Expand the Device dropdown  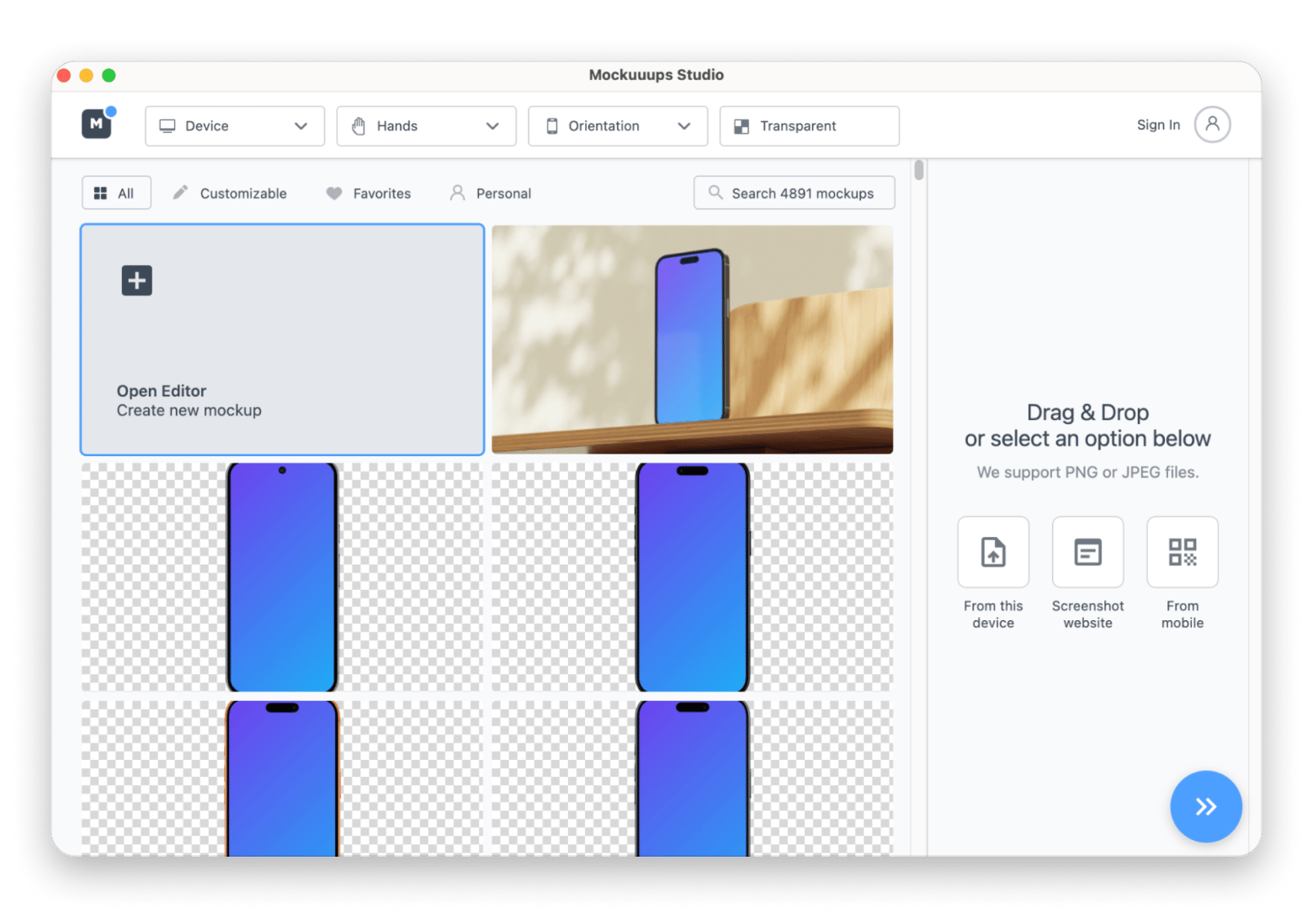(235, 126)
